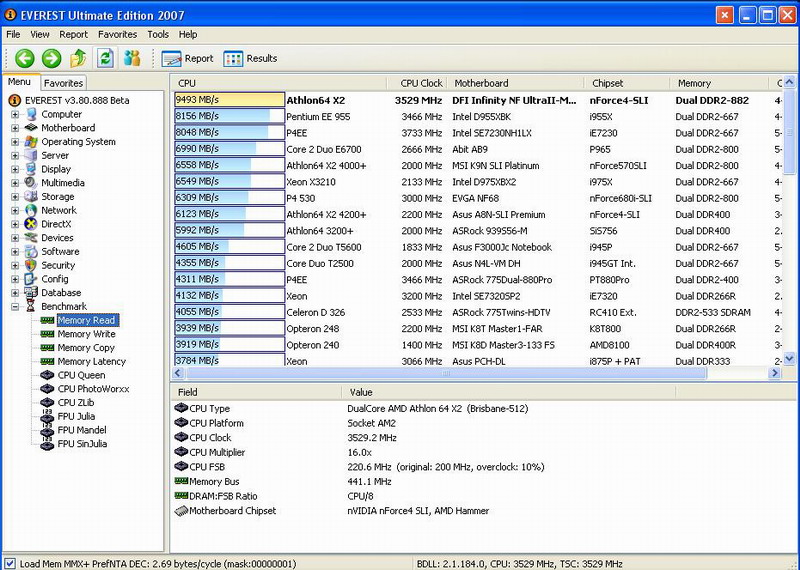Click the Config icon in tree
Image resolution: width=800 pixels, height=570 pixels.
pyautogui.click(x=31, y=279)
